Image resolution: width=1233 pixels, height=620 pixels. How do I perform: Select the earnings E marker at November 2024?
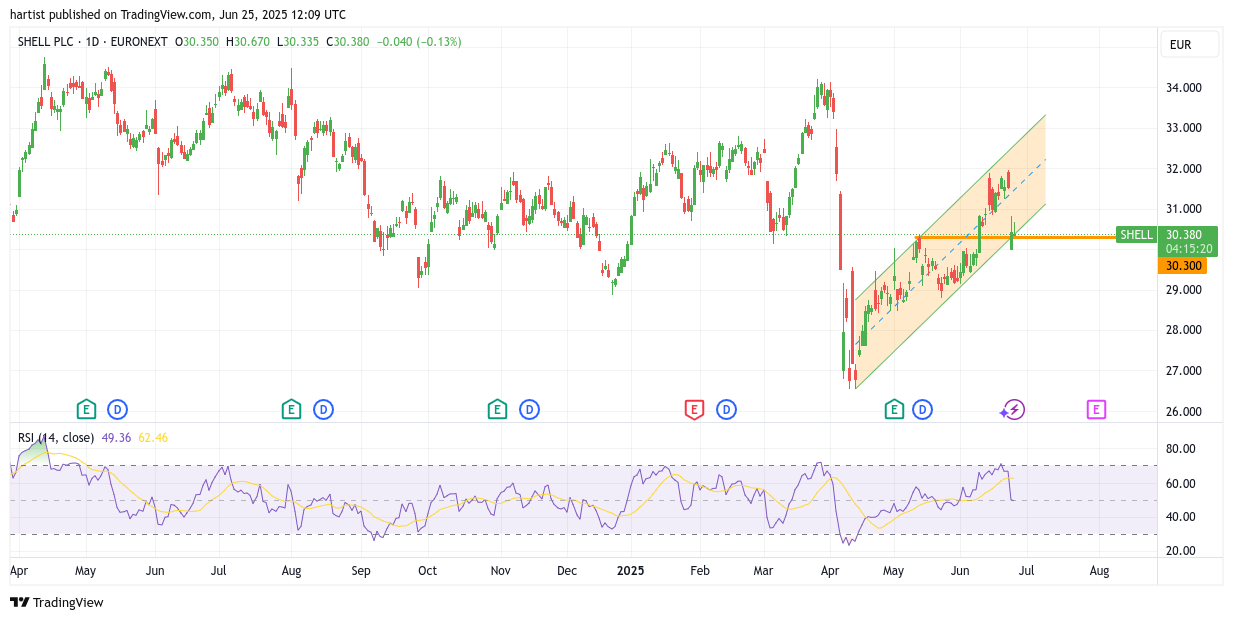click(497, 409)
